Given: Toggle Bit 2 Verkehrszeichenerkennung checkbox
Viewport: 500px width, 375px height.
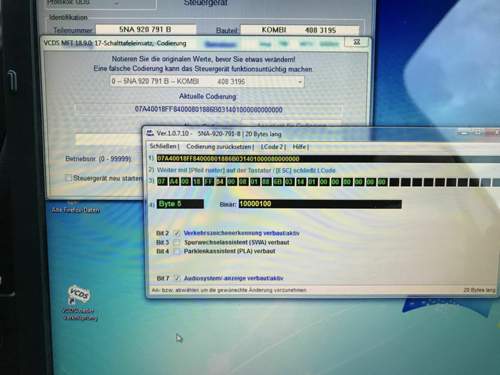Looking at the screenshot, I should (177, 233).
